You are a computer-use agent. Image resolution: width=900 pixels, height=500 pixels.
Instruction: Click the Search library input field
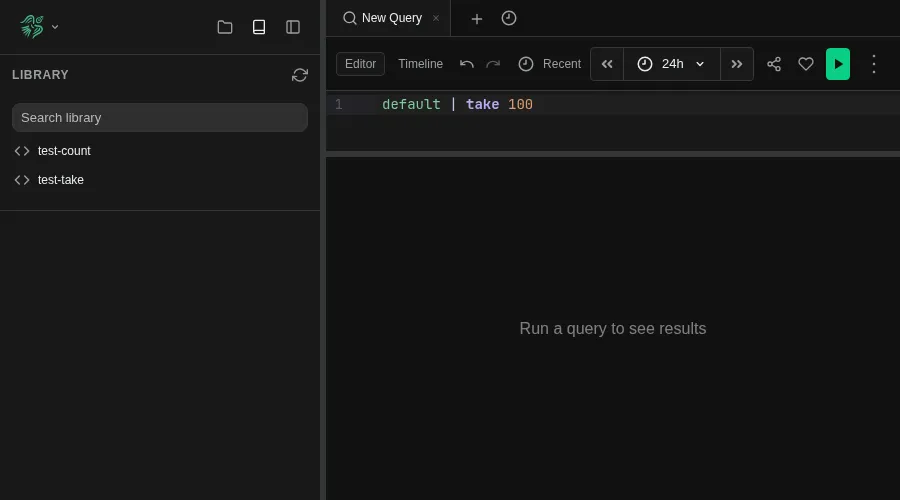pos(160,117)
